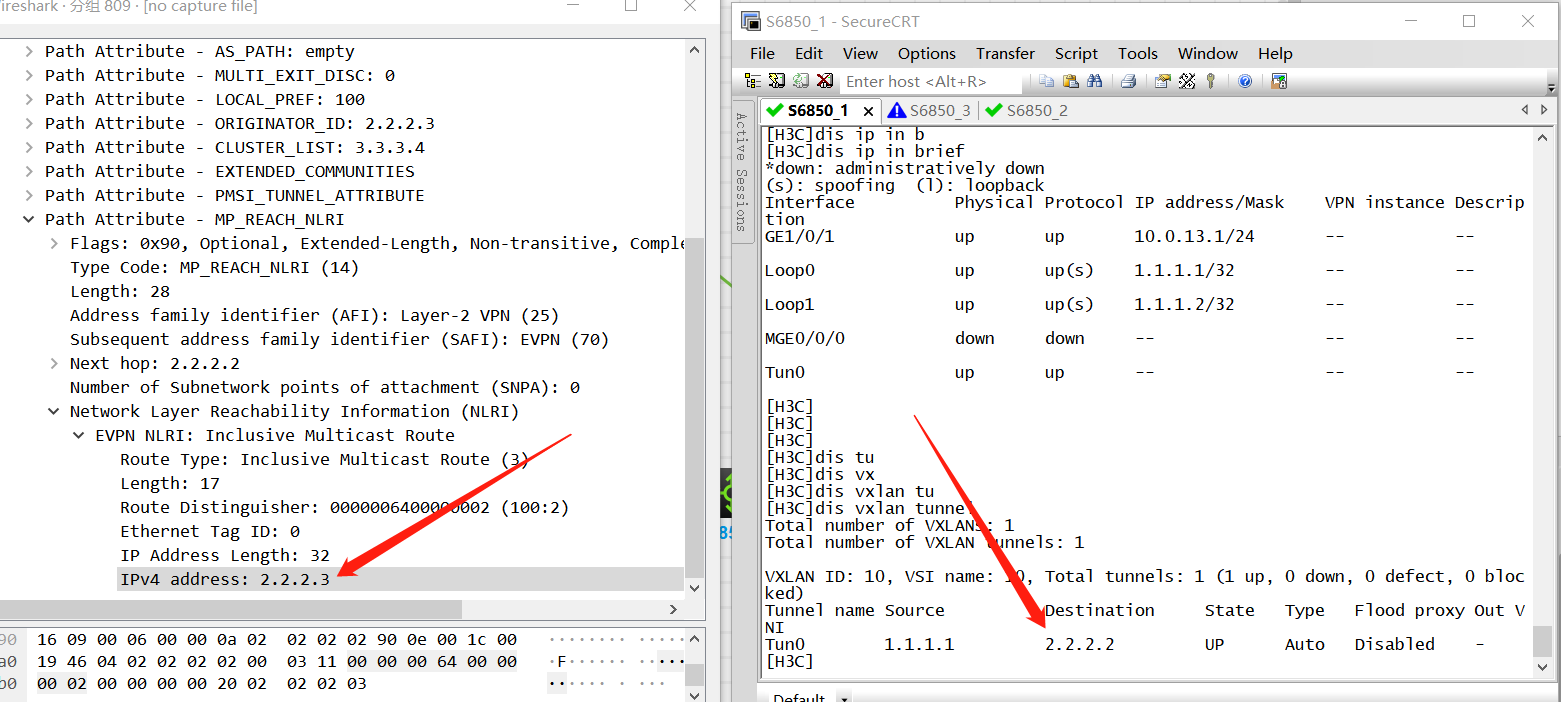Open Session Manager icon in SecureCRT toolbar
Viewport: 1561px width, 702px height.
point(753,81)
